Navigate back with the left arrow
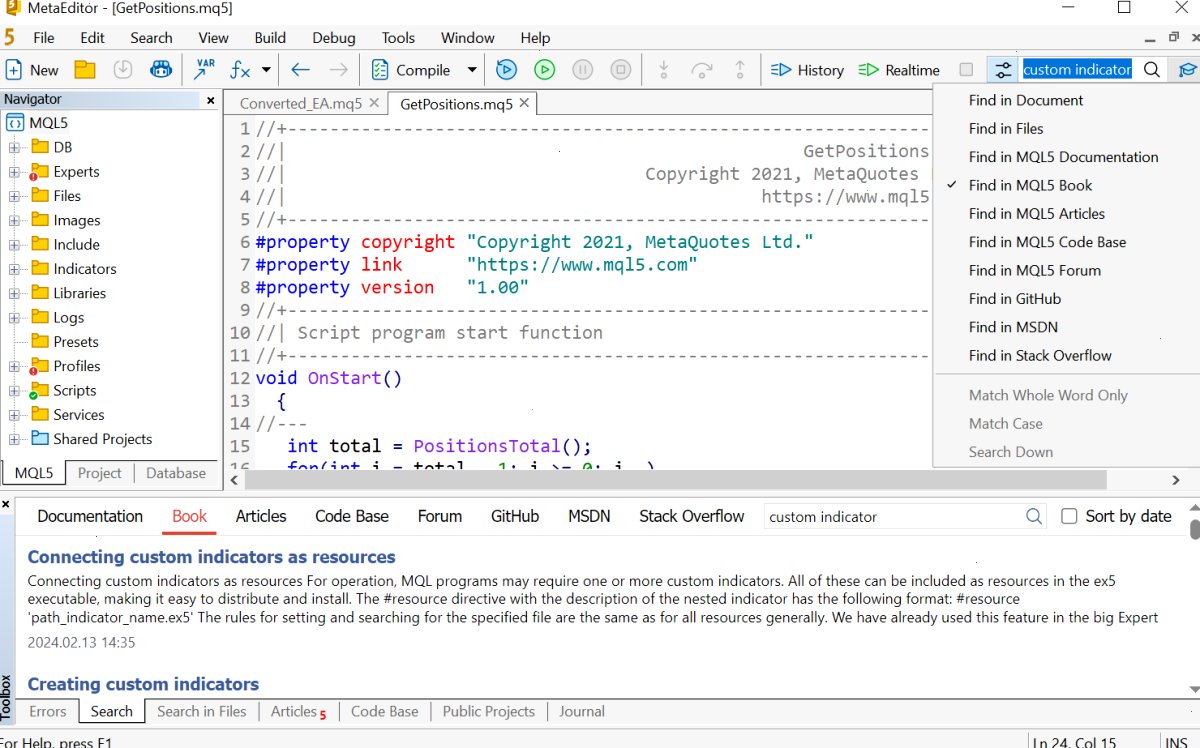1200x748 pixels. click(300, 70)
